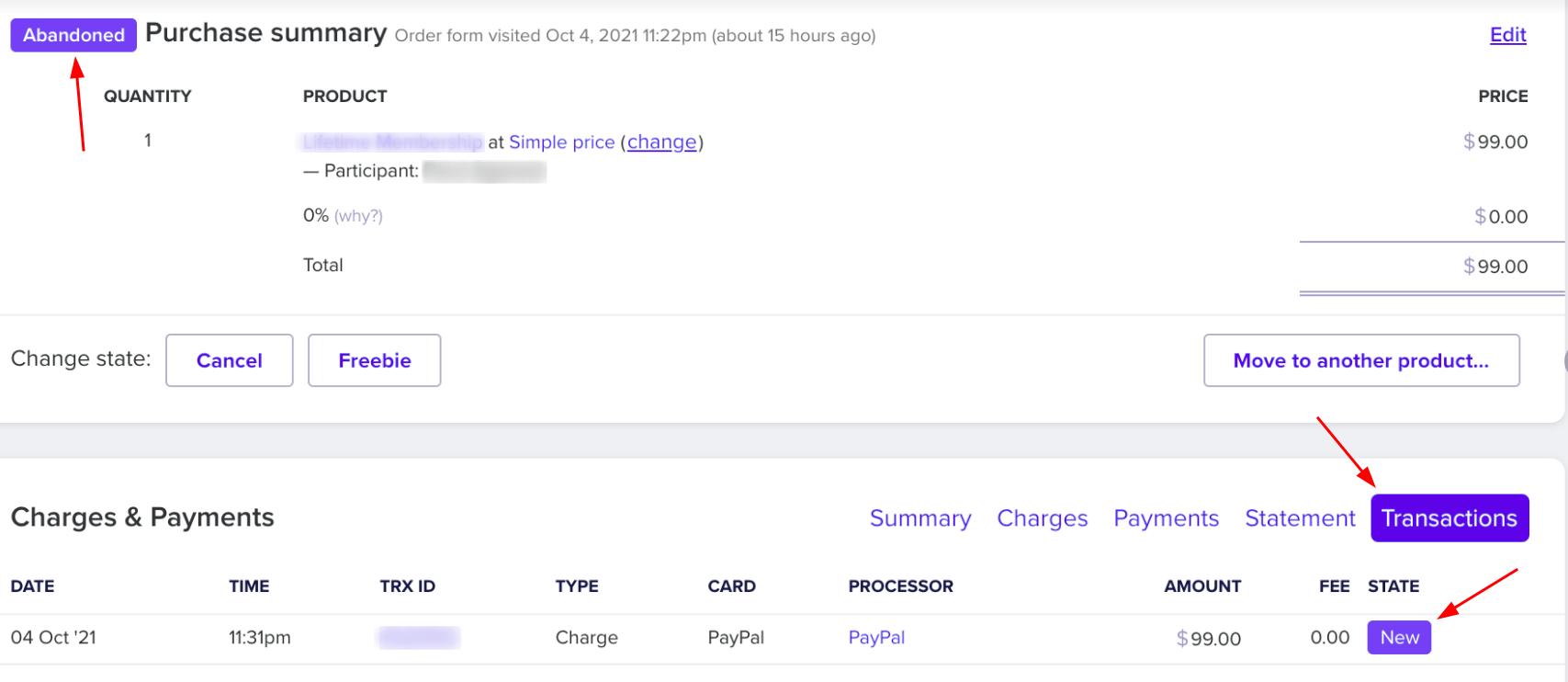This screenshot has height=682, width=1568.
Task: Click the order form visited timestamp
Action: pyautogui.click(x=635, y=36)
